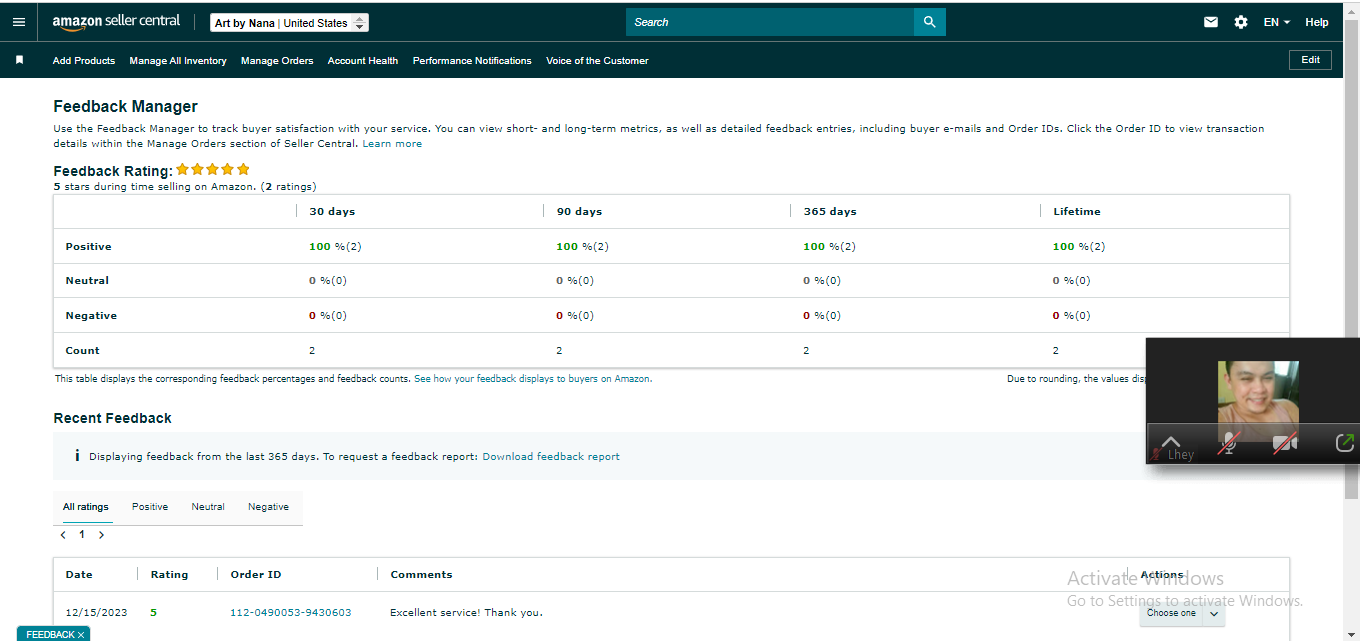The width and height of the screenshot is (1360, 641).
Task: Open Voice of the Customer
Action: [x=597, y=61]
